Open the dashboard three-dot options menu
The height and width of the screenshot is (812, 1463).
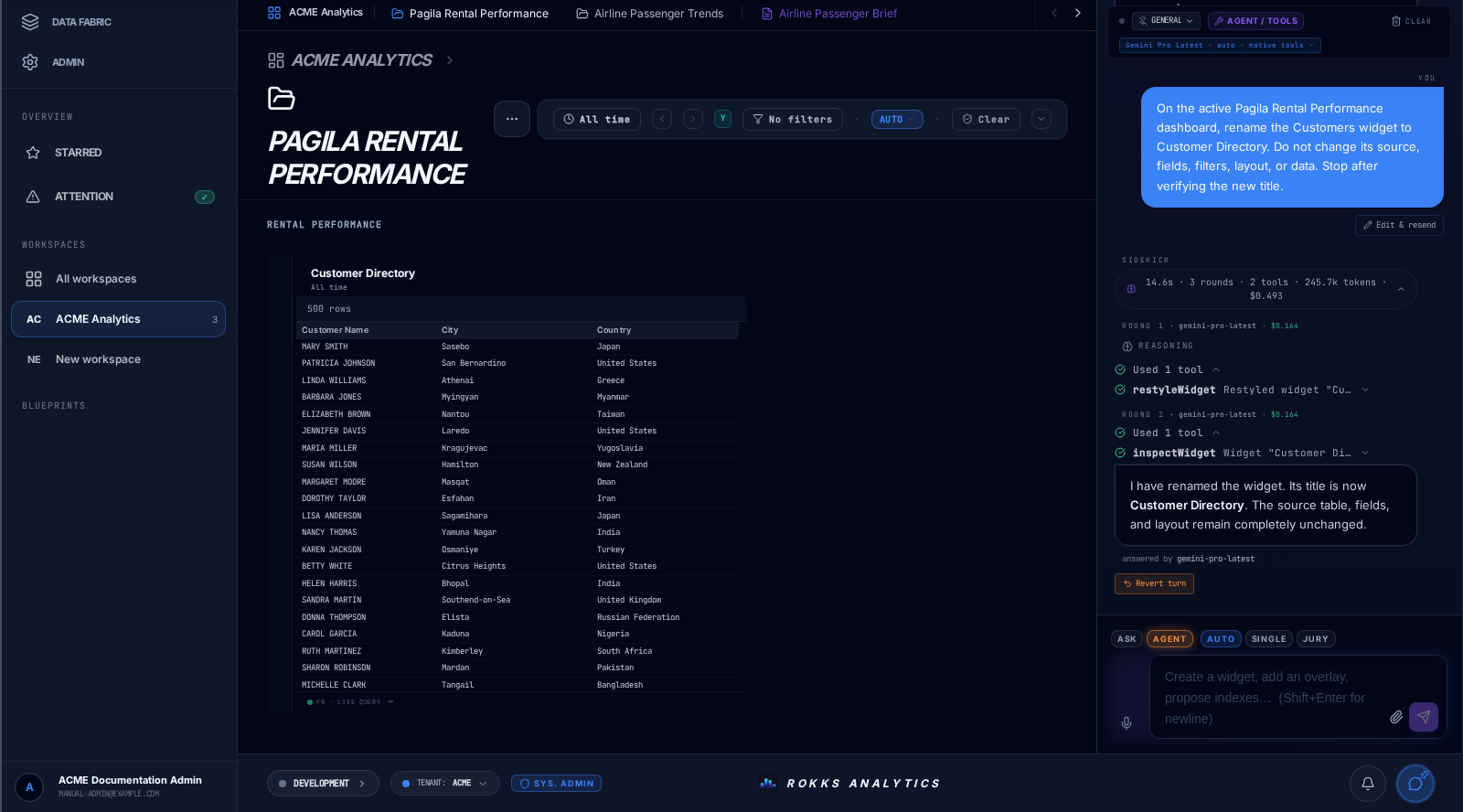click(x=512, y=119)
